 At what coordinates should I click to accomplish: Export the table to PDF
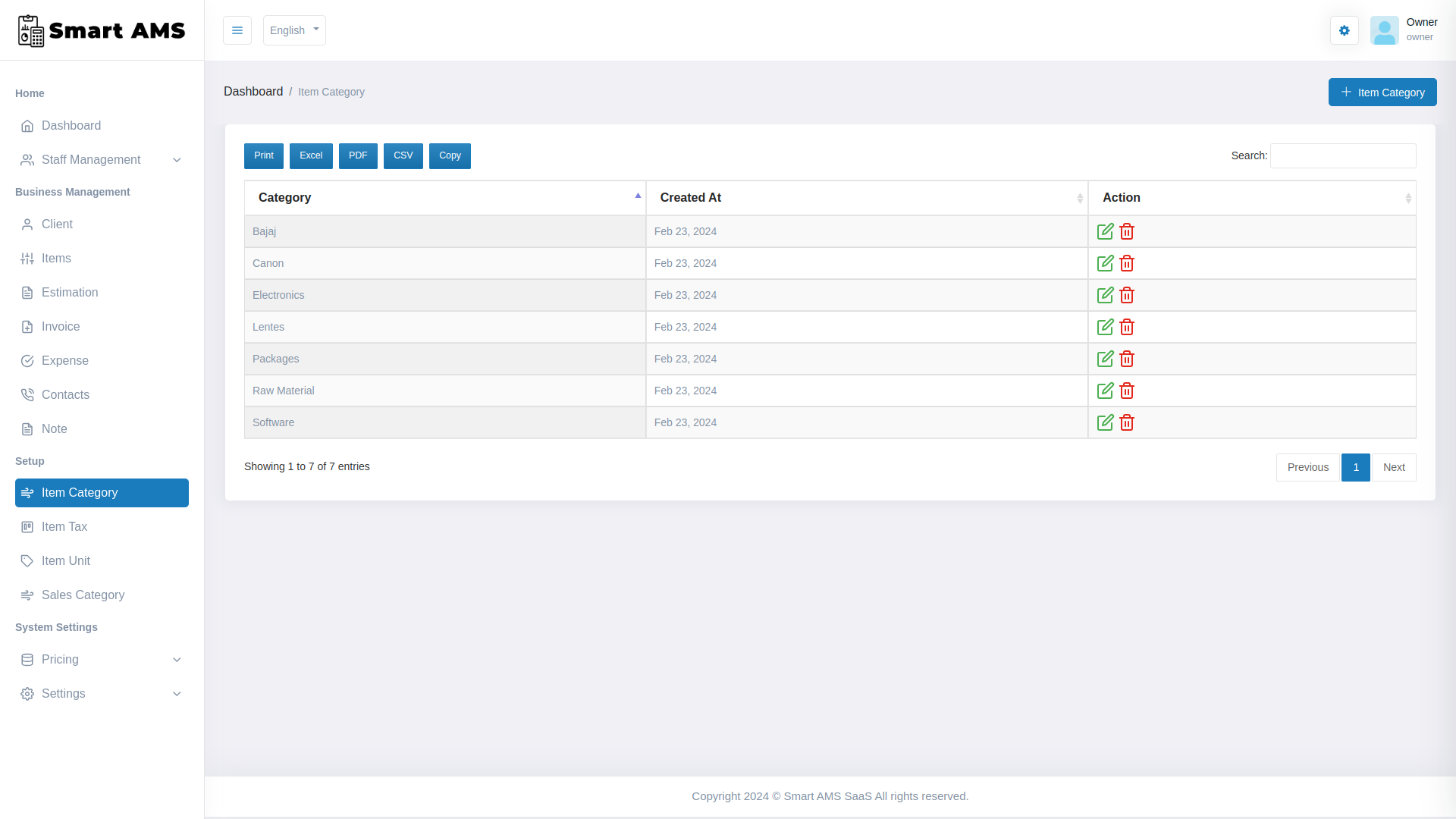pyautogui.click(x=358, y=155)
